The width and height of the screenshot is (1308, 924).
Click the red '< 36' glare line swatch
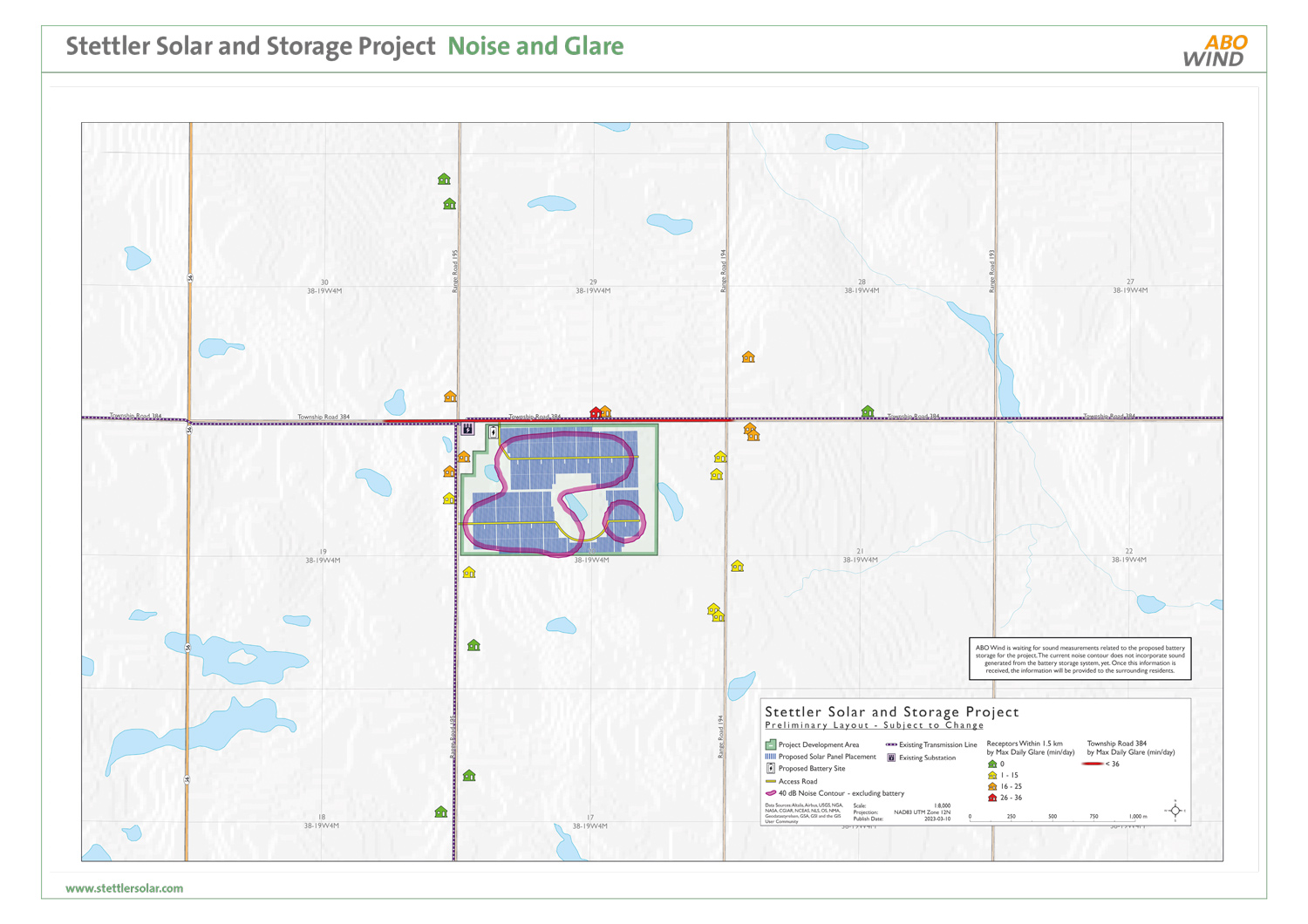pos(1093,764)
